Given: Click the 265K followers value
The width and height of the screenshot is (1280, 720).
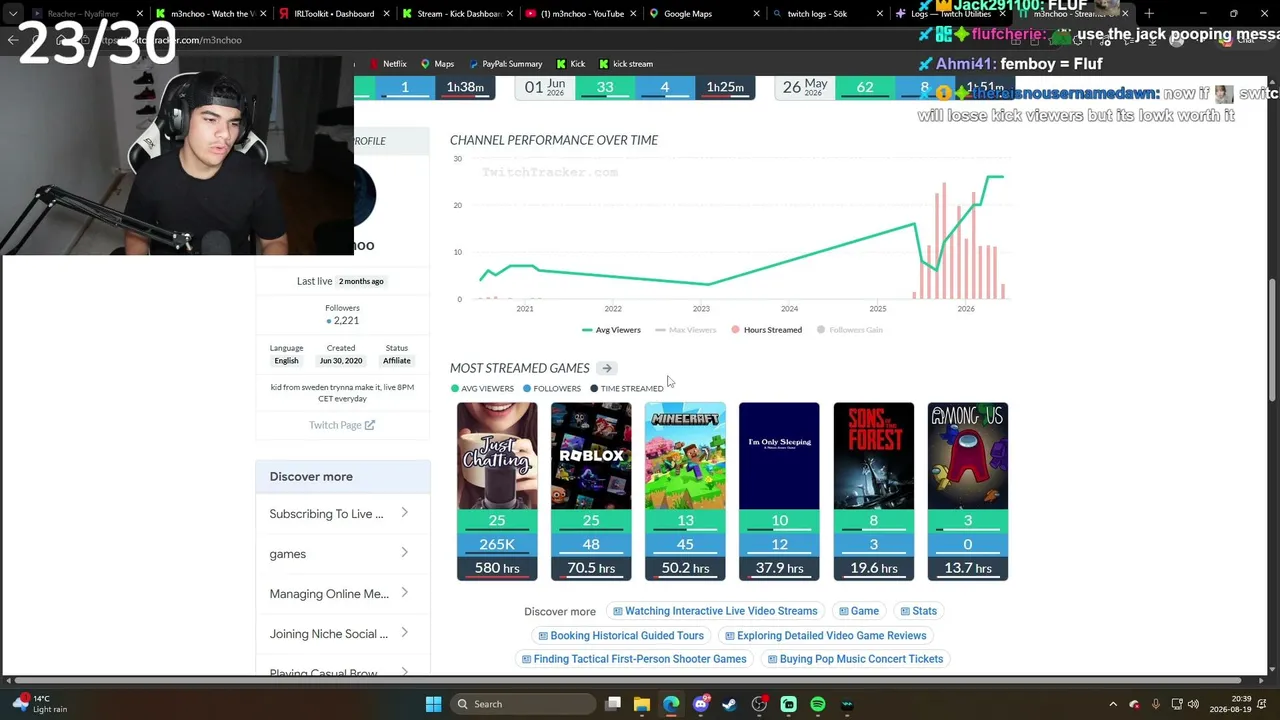Looking at the screenshot, I should pyautogui.click(x=497, y=544).
